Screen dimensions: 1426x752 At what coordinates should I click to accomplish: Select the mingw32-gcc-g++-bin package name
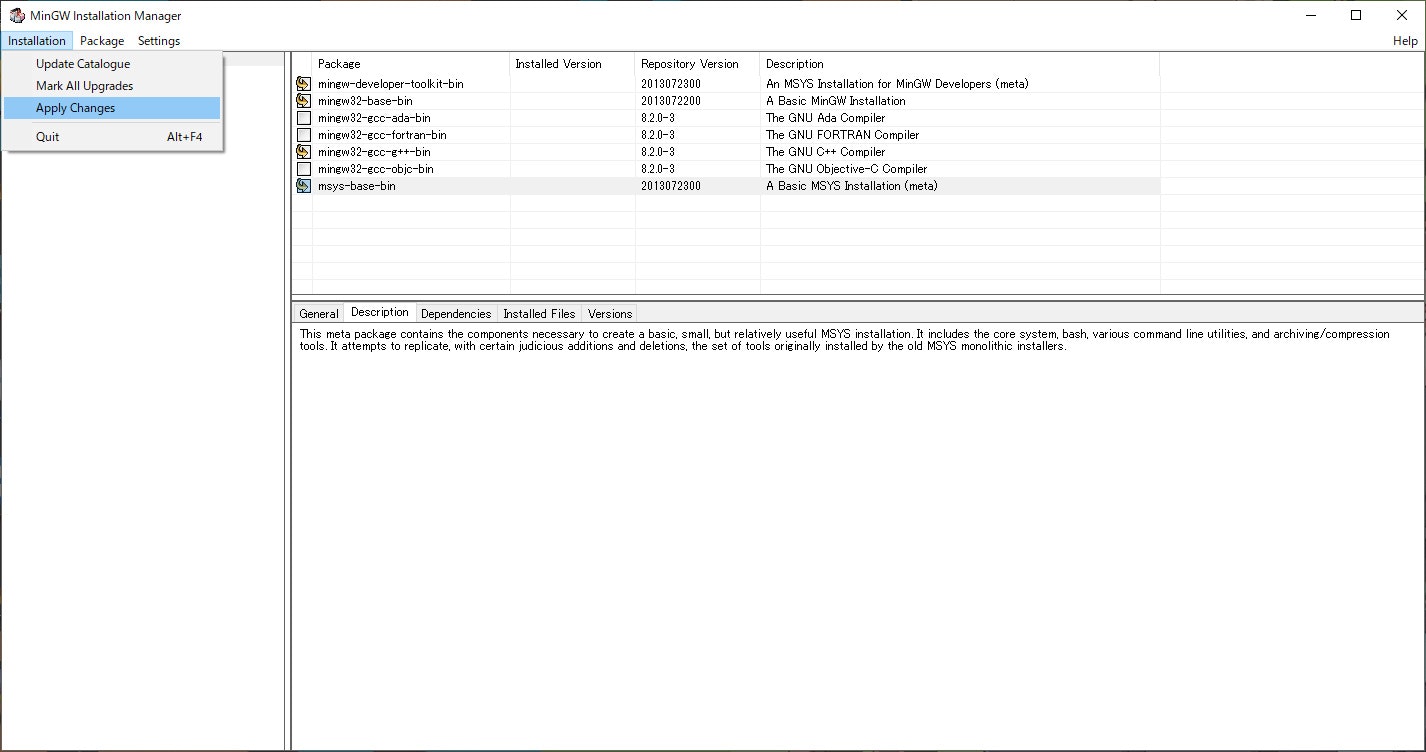point(374,152)
